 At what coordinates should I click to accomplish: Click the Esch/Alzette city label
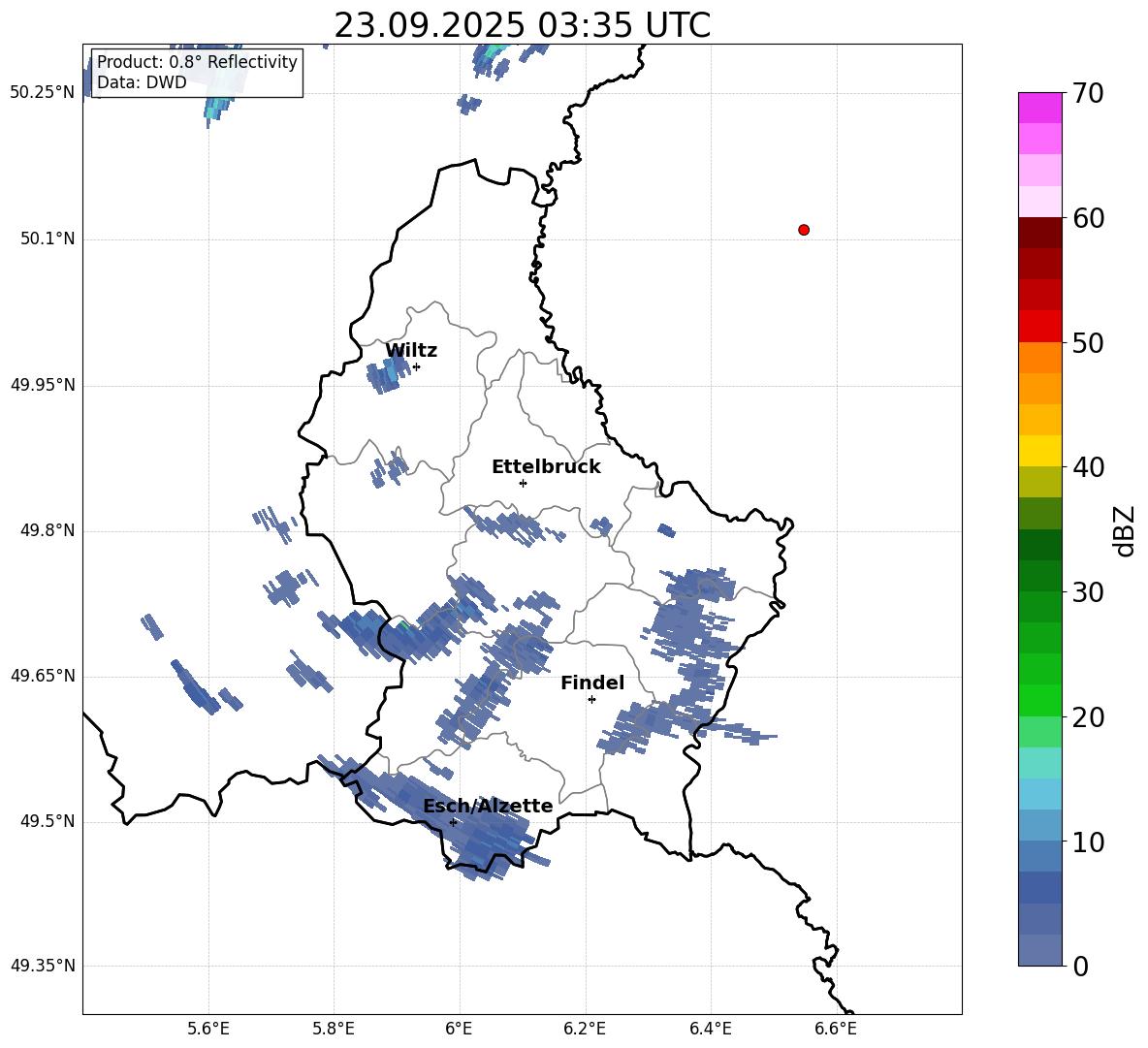pyautogui.click(x=488, y=806)
